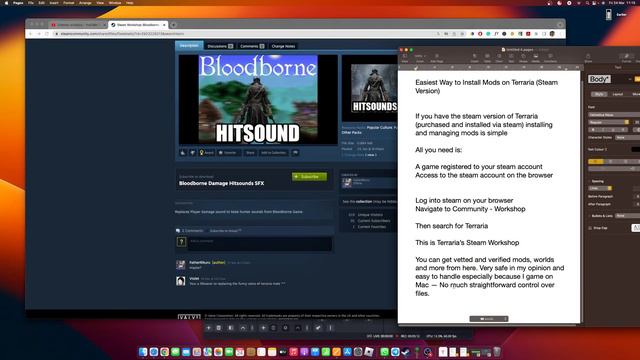
Task: Give an Award to the workshop item
Action: click(x=207, y=153)
